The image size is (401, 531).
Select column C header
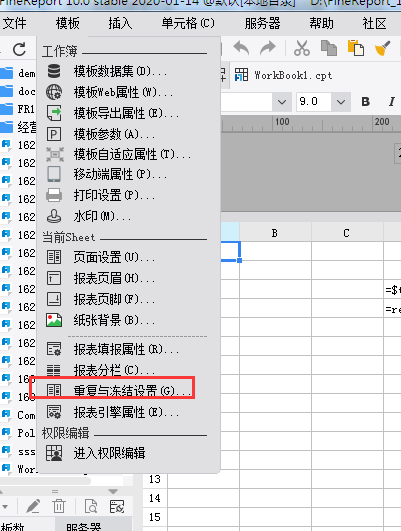click(x=347, y=233)
